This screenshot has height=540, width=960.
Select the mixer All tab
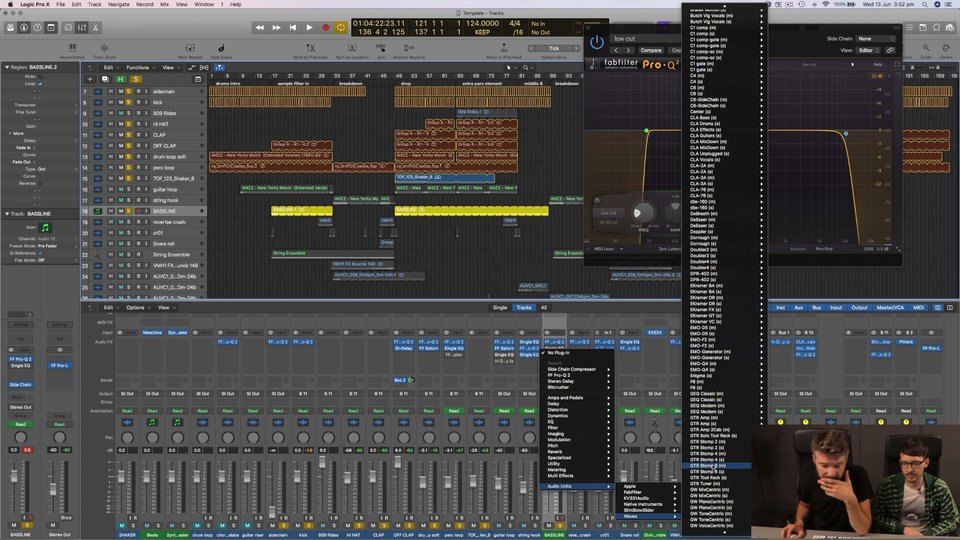tap(544, 308)
